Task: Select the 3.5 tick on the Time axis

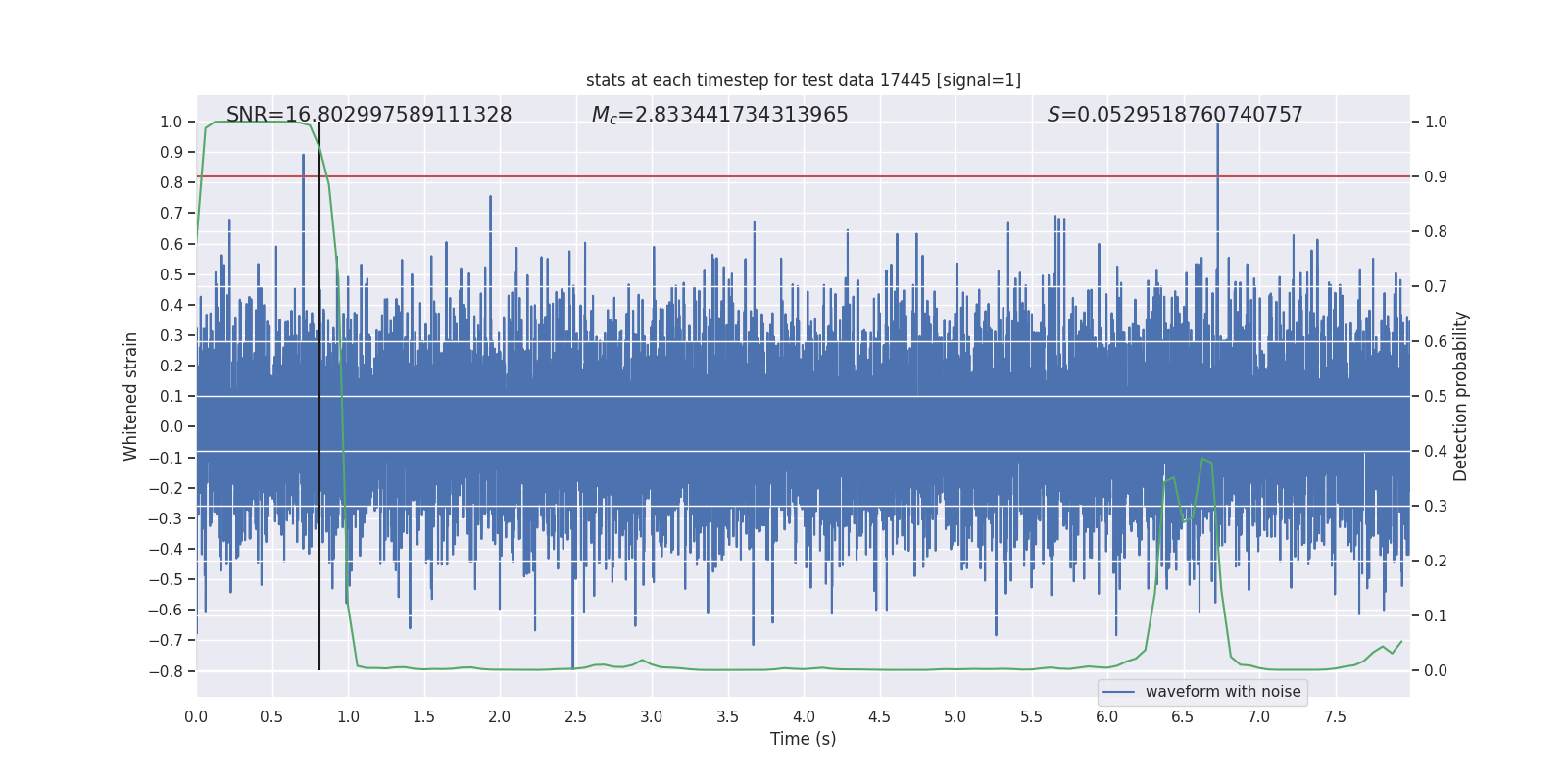Action: 727,716
